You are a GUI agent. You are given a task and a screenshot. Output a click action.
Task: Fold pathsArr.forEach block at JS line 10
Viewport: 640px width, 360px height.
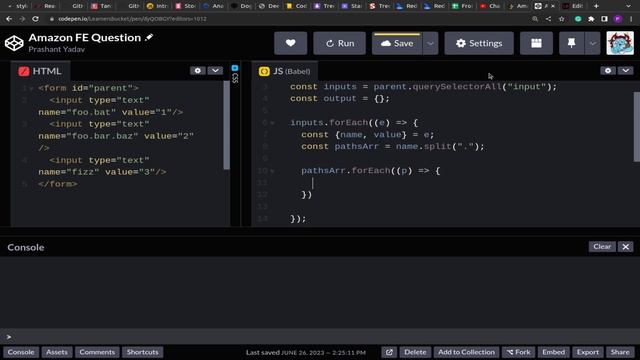[x=272, y=171]
